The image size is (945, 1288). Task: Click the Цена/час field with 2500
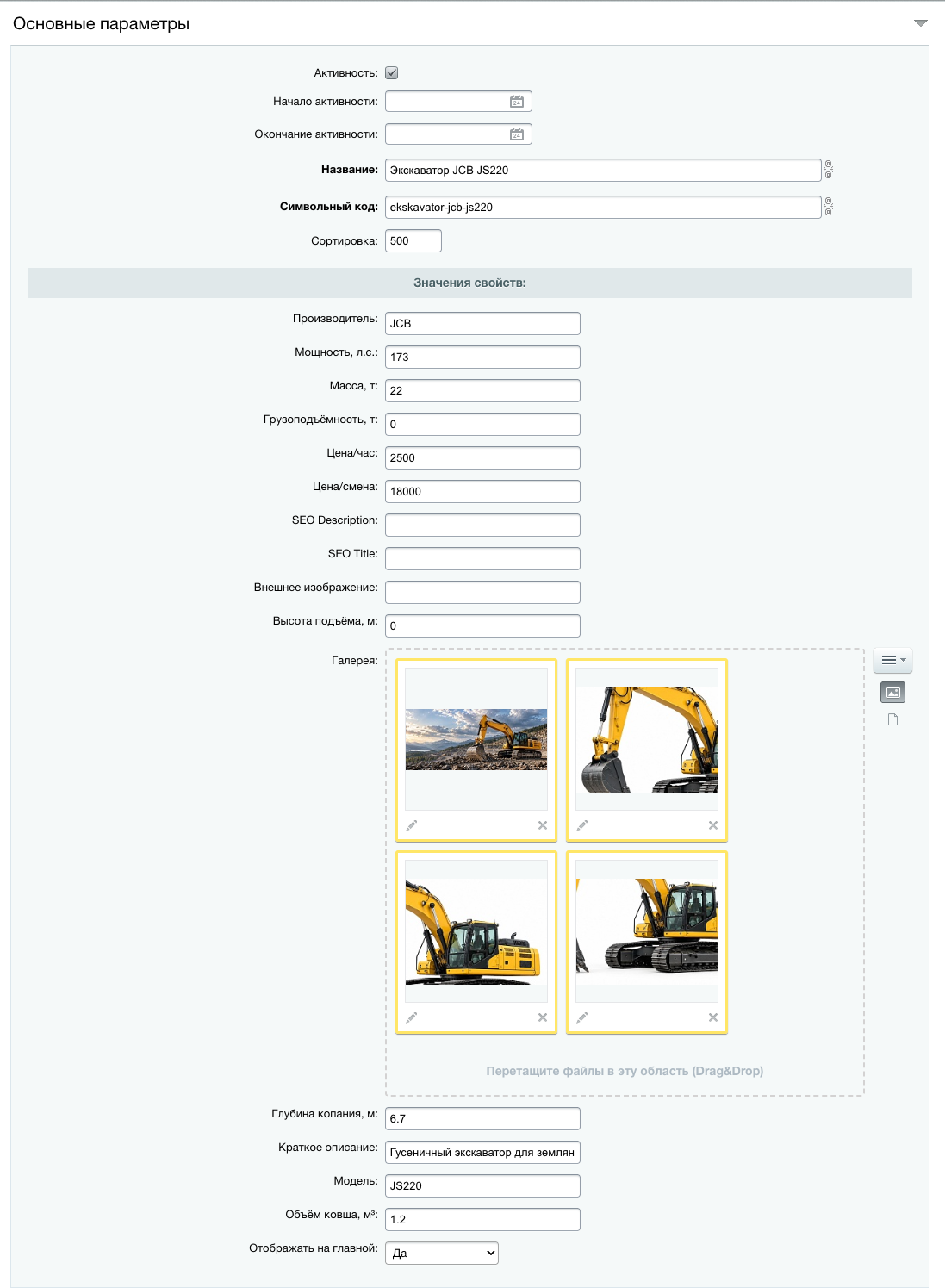[482, 457]
